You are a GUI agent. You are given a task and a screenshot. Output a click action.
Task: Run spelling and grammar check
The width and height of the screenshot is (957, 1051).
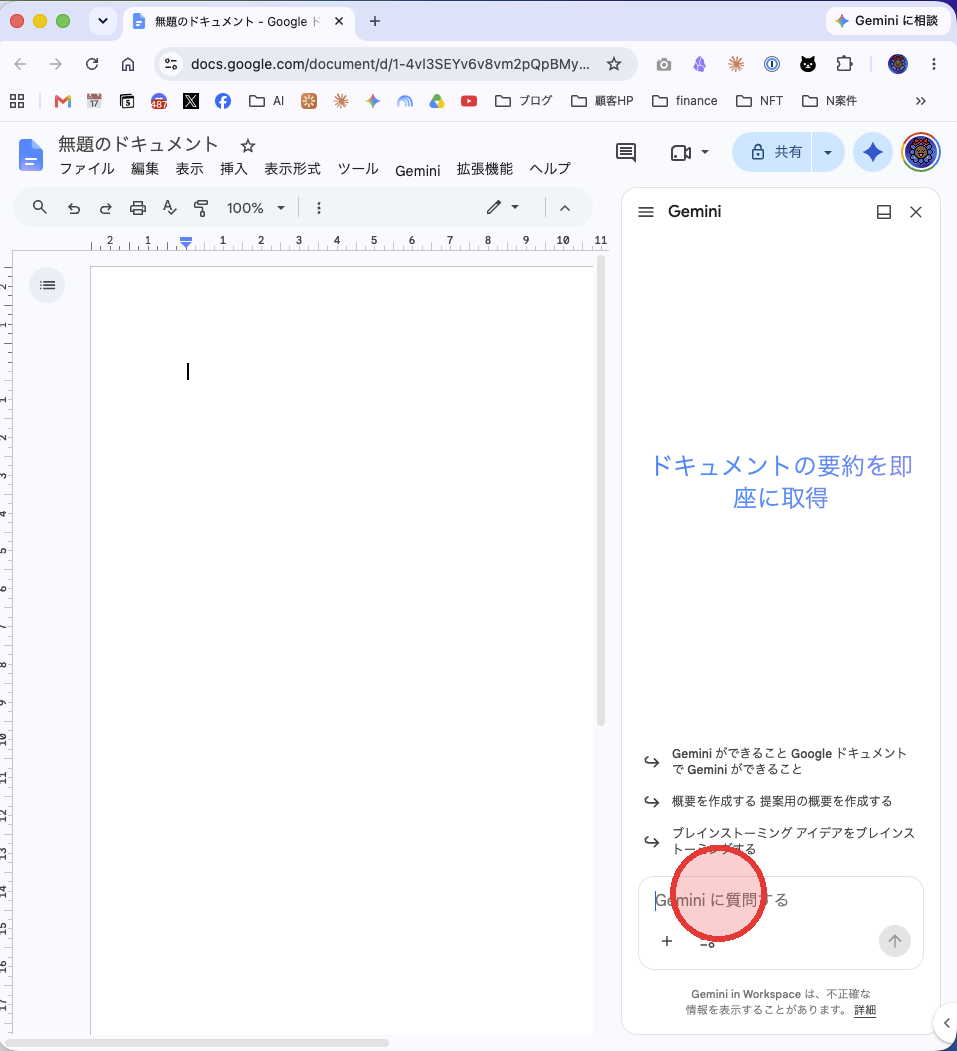click(x=170, y=208)
